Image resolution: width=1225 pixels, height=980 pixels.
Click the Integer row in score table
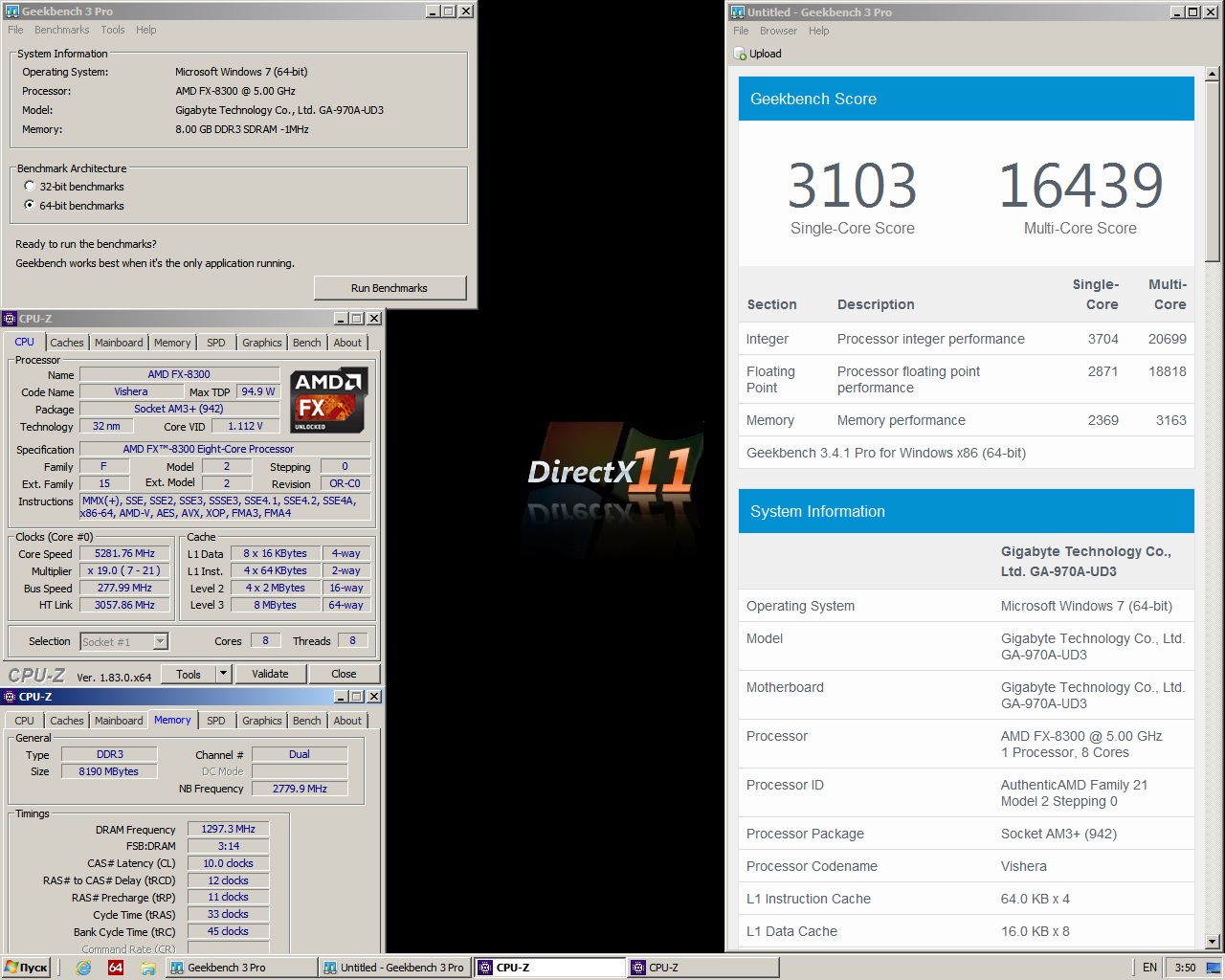pos(967,339)
